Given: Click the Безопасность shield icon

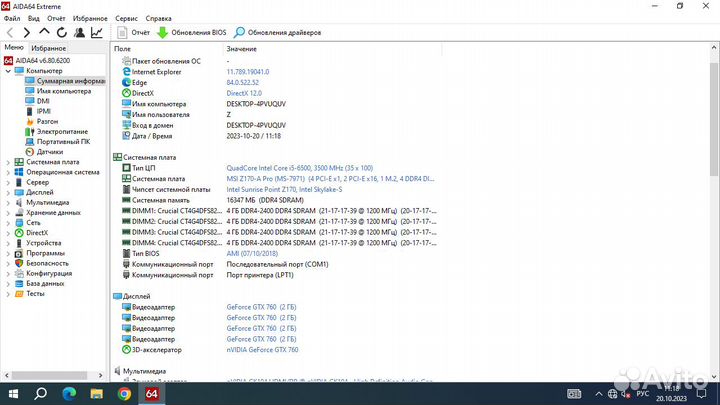Looking at the screenshot, I should pos(19,263).
